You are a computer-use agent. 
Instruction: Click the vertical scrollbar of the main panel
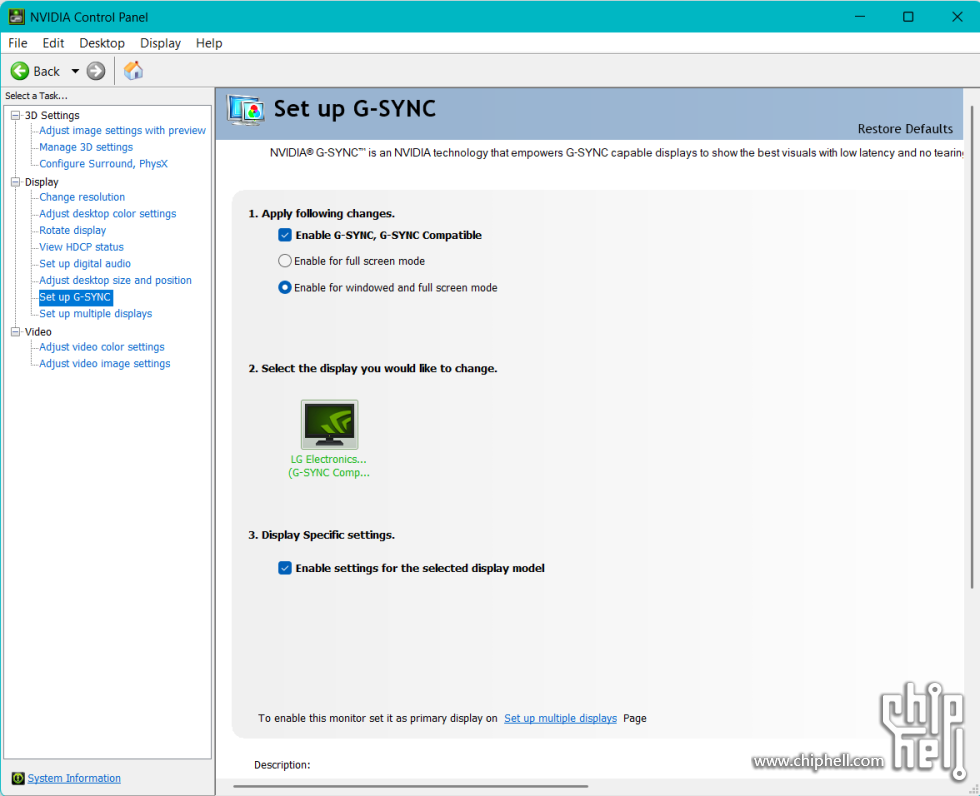click(x=972, y=347)
